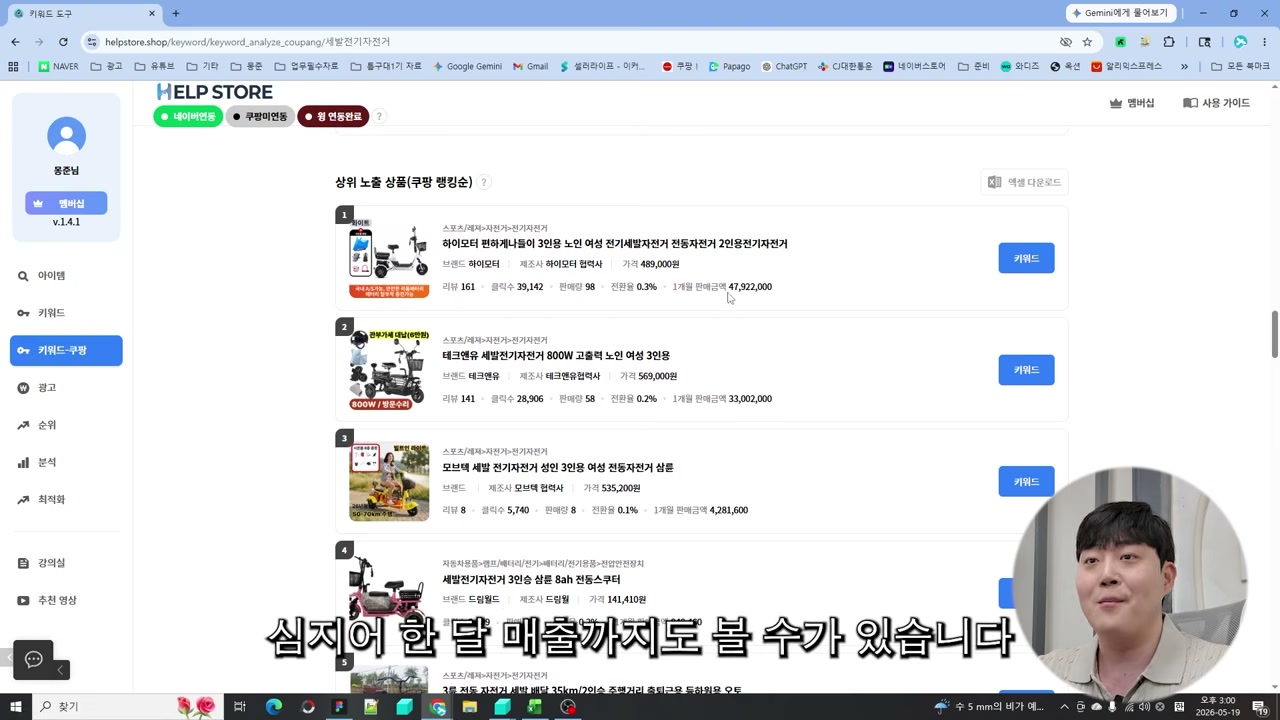Image resolution: width=1280 pixels, height=720 pixels.
Task: Toggle the 윙 연동완료 status pill
Action: (x=333, y=117)
